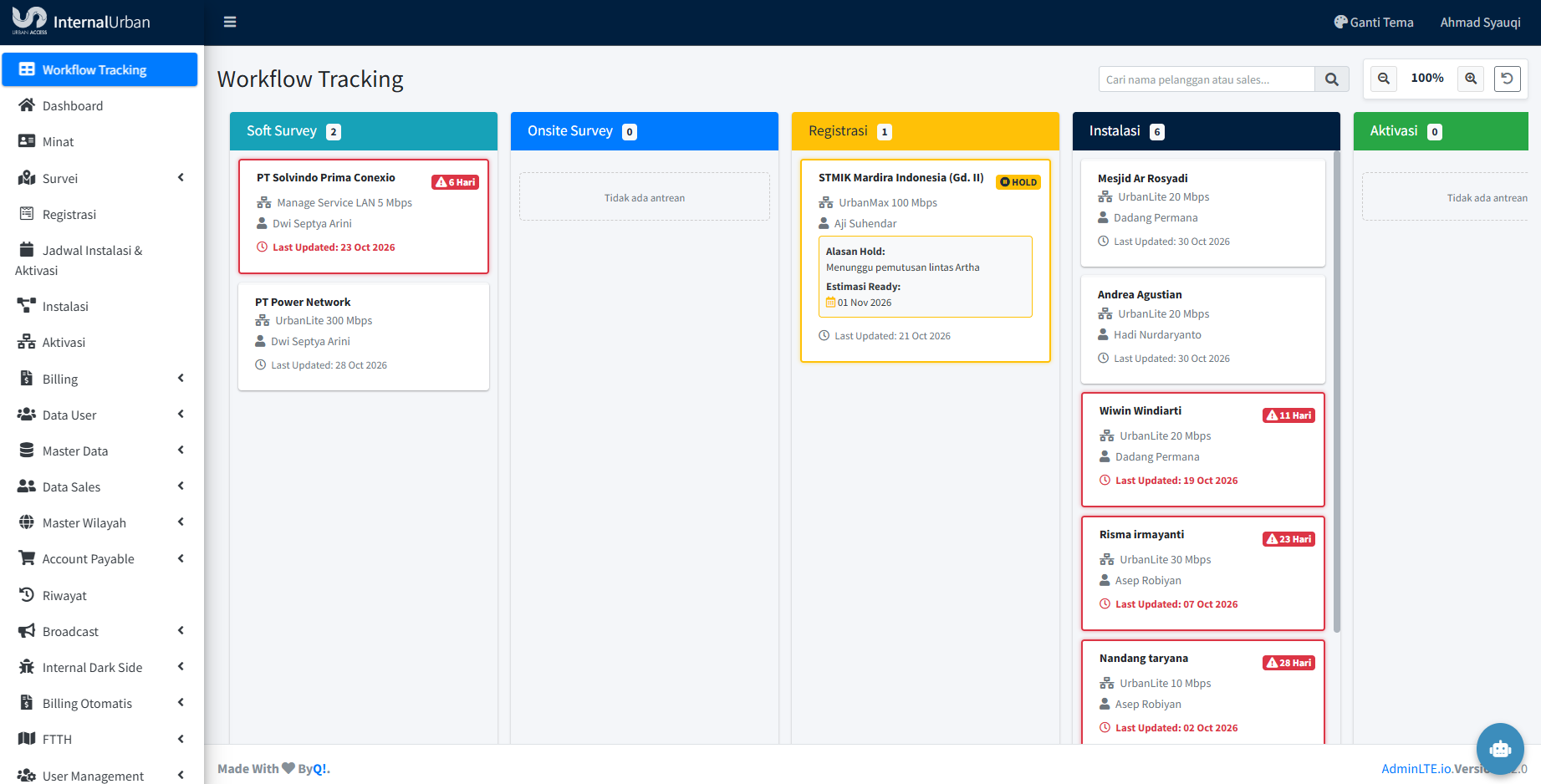Screen dimensions: 1541x784
Task: Expand the Billing submenu
Action: coord(100,379)
